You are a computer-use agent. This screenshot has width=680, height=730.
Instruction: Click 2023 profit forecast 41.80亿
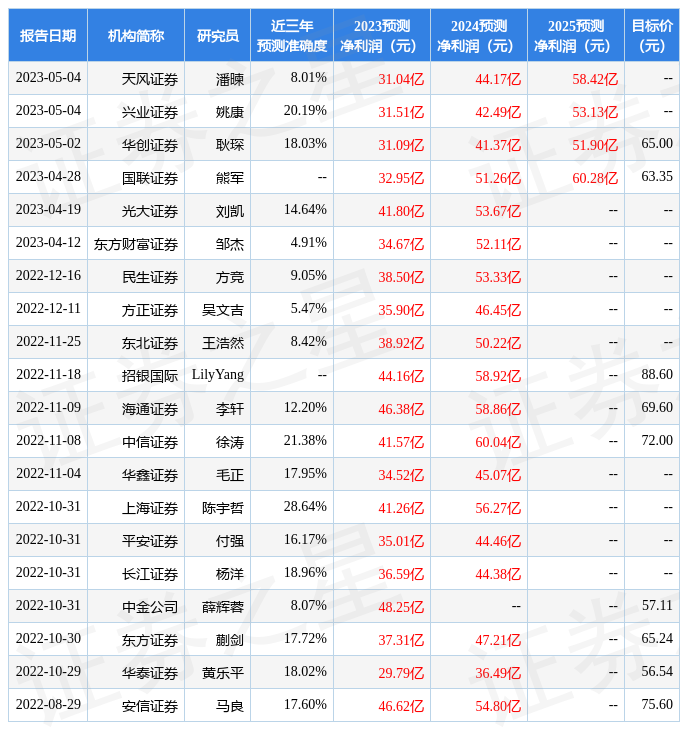coord(401,211)
